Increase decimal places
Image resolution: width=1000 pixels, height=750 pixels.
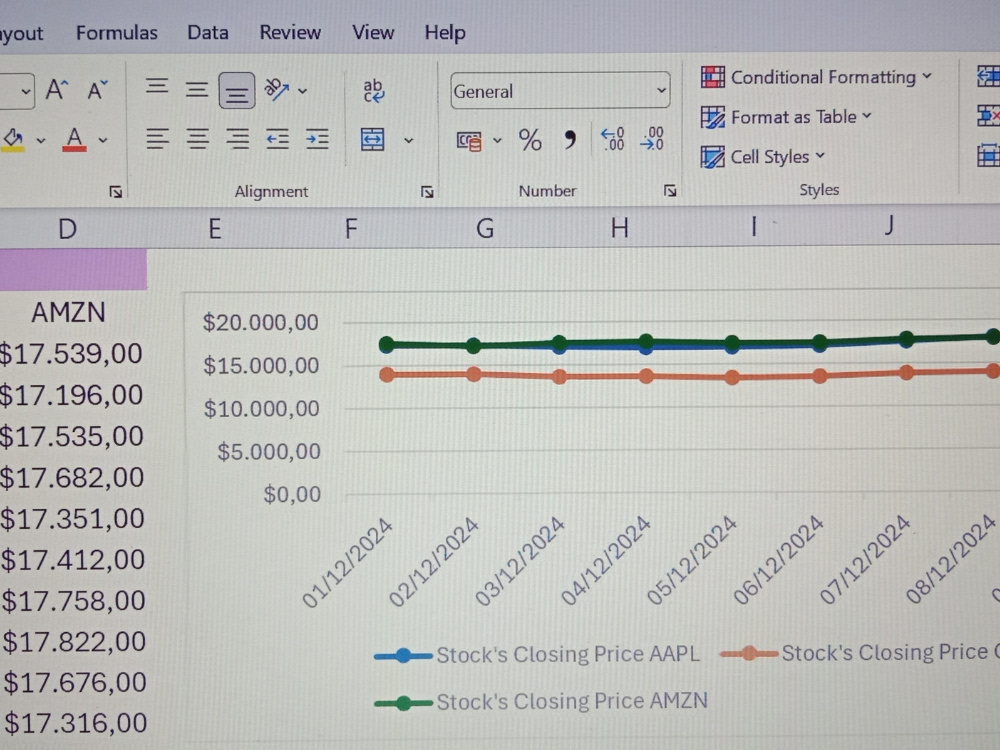(613, 138)
